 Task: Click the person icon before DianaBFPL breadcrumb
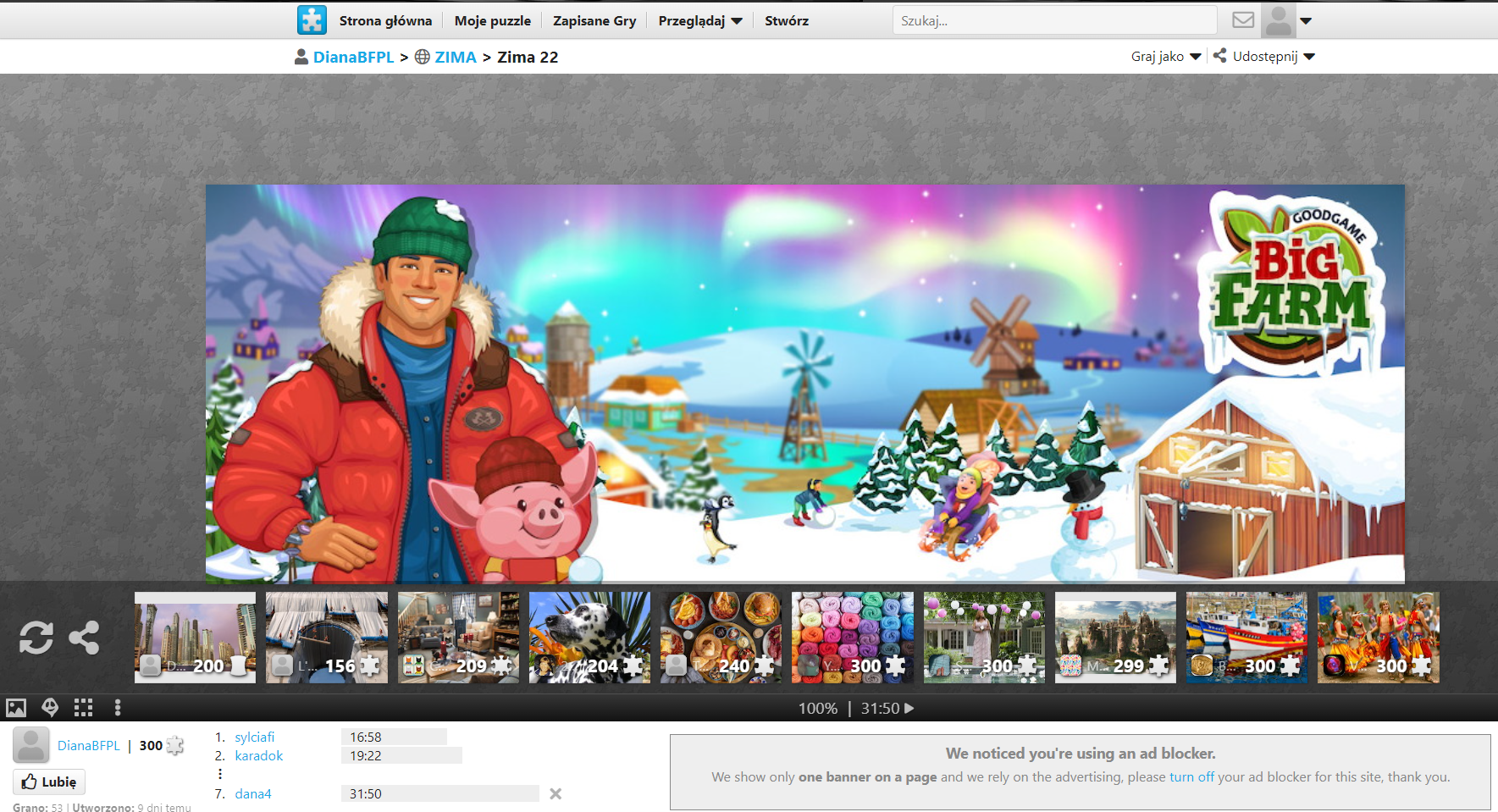click(301, 57)
